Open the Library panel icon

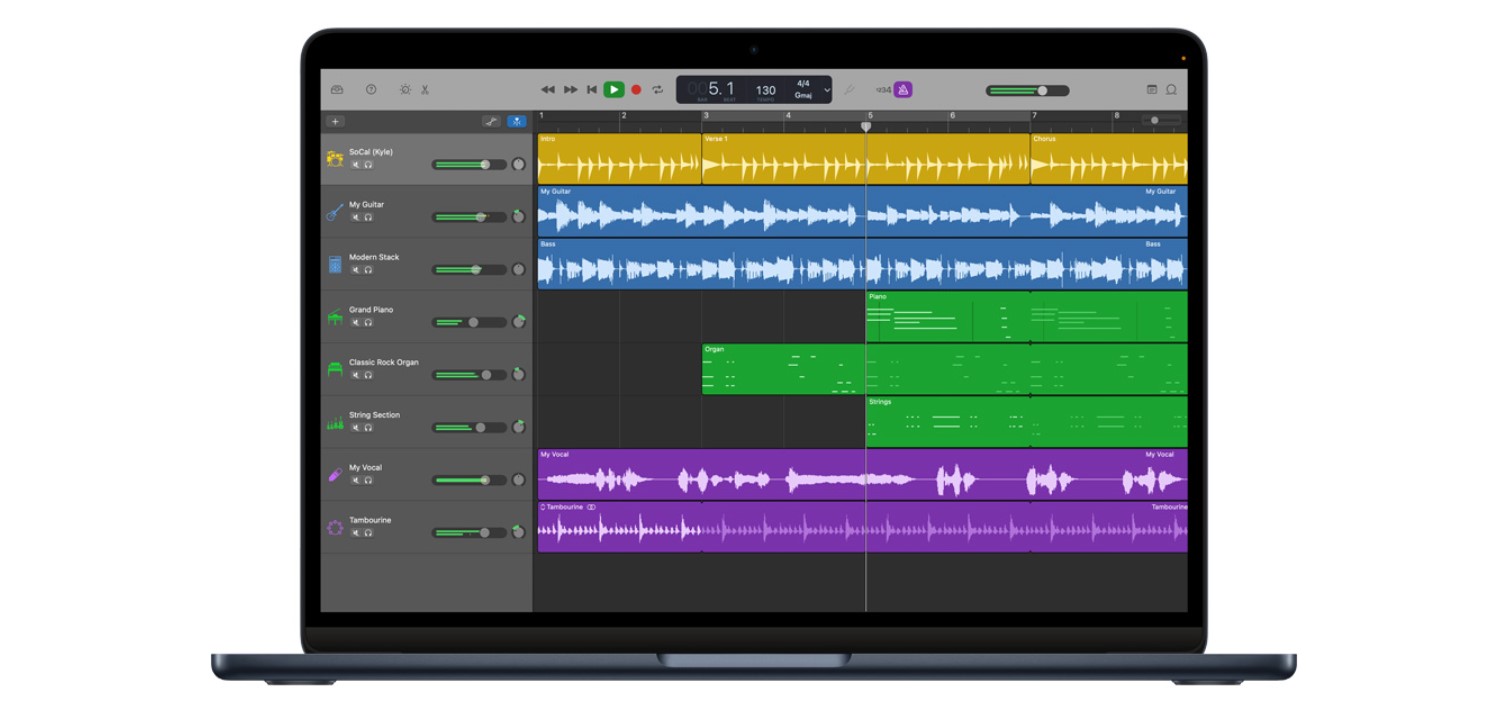(x=337, y=90)
